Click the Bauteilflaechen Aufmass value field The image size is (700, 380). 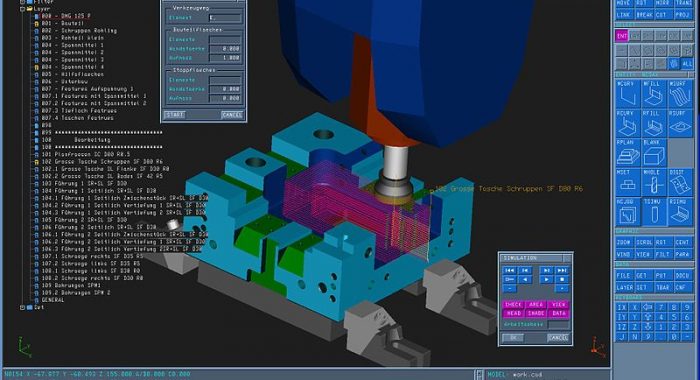click(225, 58)
